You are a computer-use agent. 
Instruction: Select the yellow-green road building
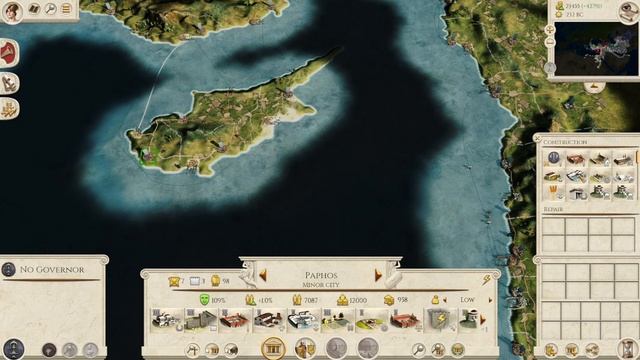[x=372, y=320]
